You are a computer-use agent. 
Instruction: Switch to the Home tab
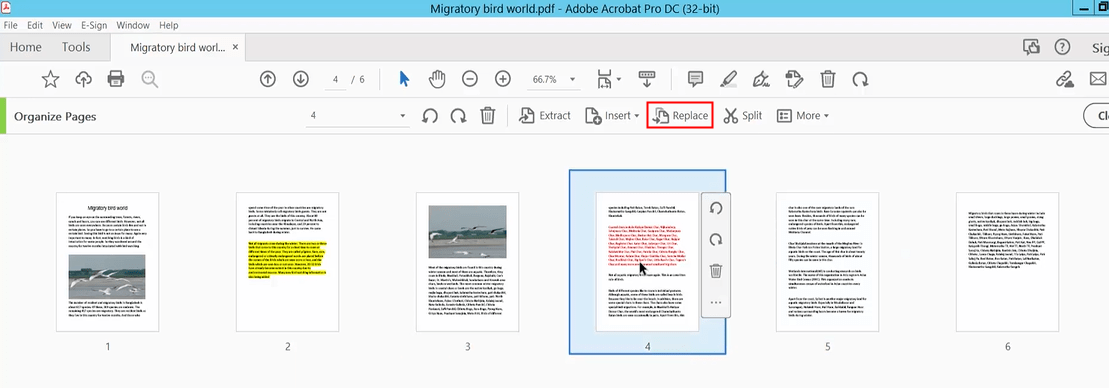(25, 47)
